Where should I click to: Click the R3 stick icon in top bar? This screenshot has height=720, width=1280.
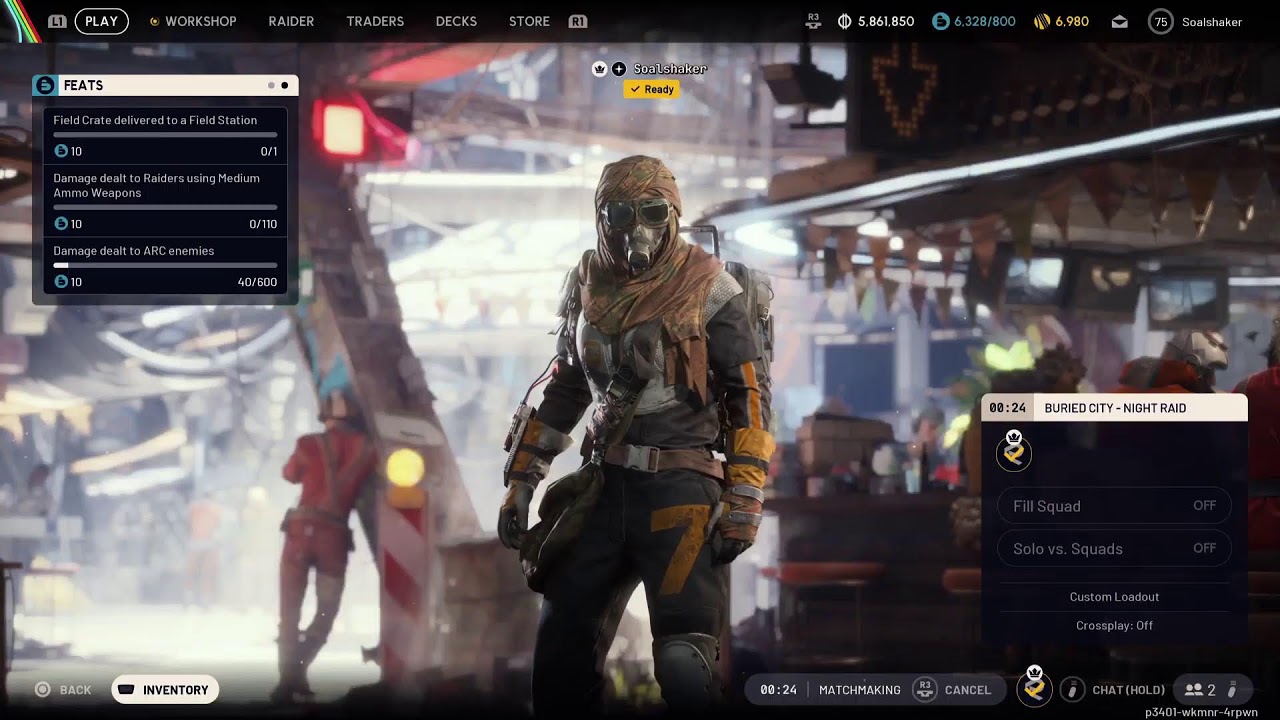pos(813,21)
